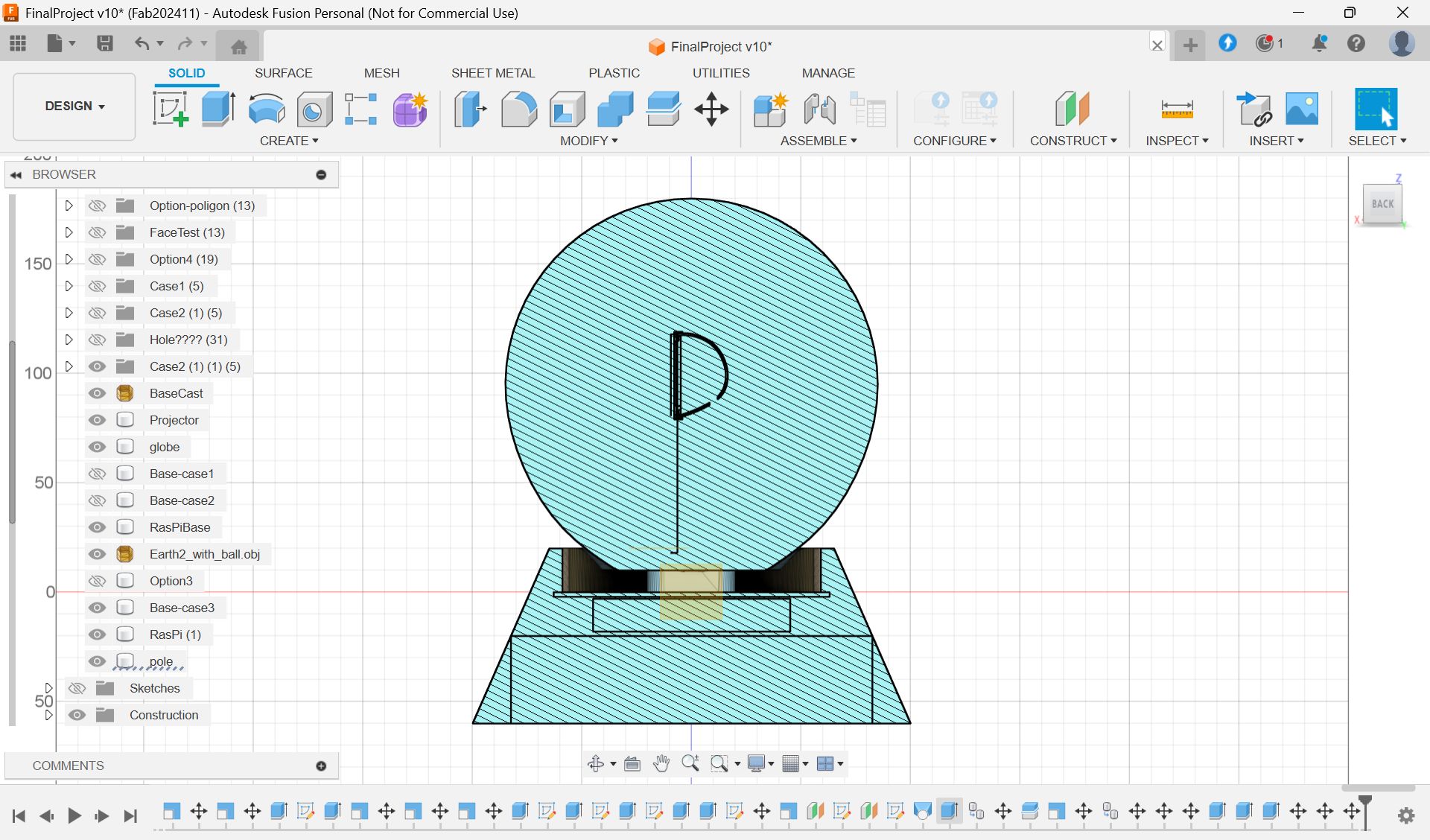The width and height of the screenshot is (1430, 840).
Task: Expand the COMMENTS panel
Action: pos(321,766)
